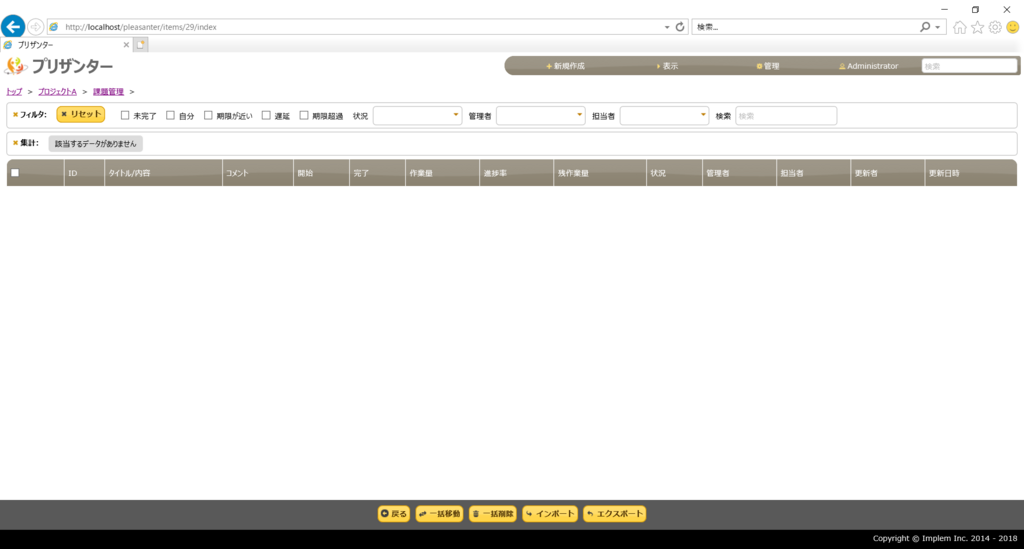The image size is (1024, 549).
Task: Click the 一括移動 button
Action: 440,514
